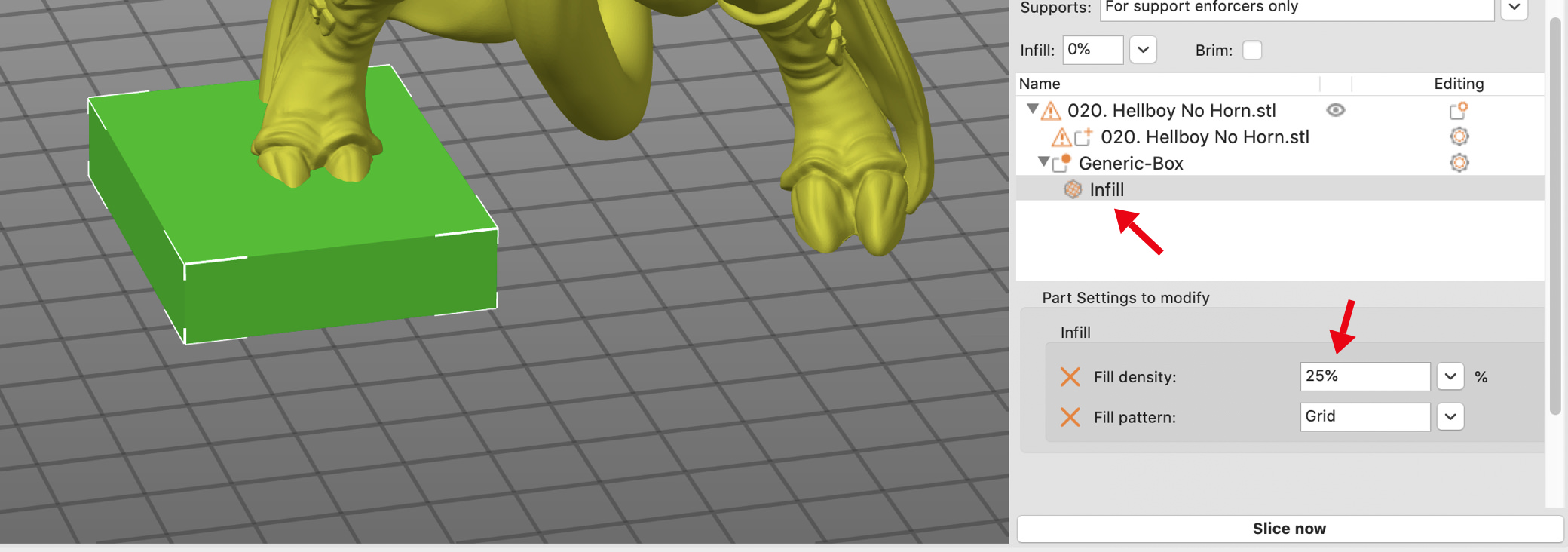The image size is (1568, 552).
Task: Enable the Brim checkbox
Action: point(1252,50)
